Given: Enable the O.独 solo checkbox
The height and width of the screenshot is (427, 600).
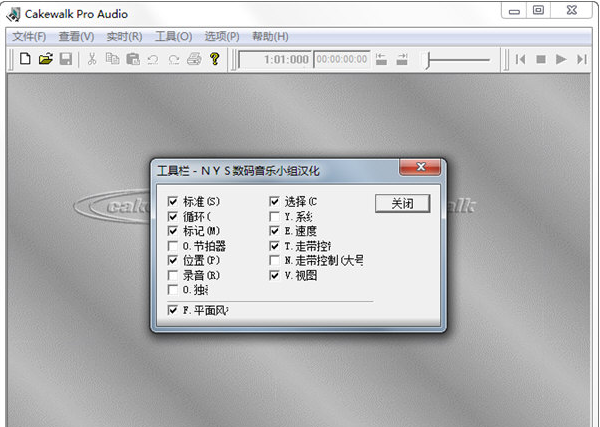Looking at the screenshot, I should click(173, 290).
